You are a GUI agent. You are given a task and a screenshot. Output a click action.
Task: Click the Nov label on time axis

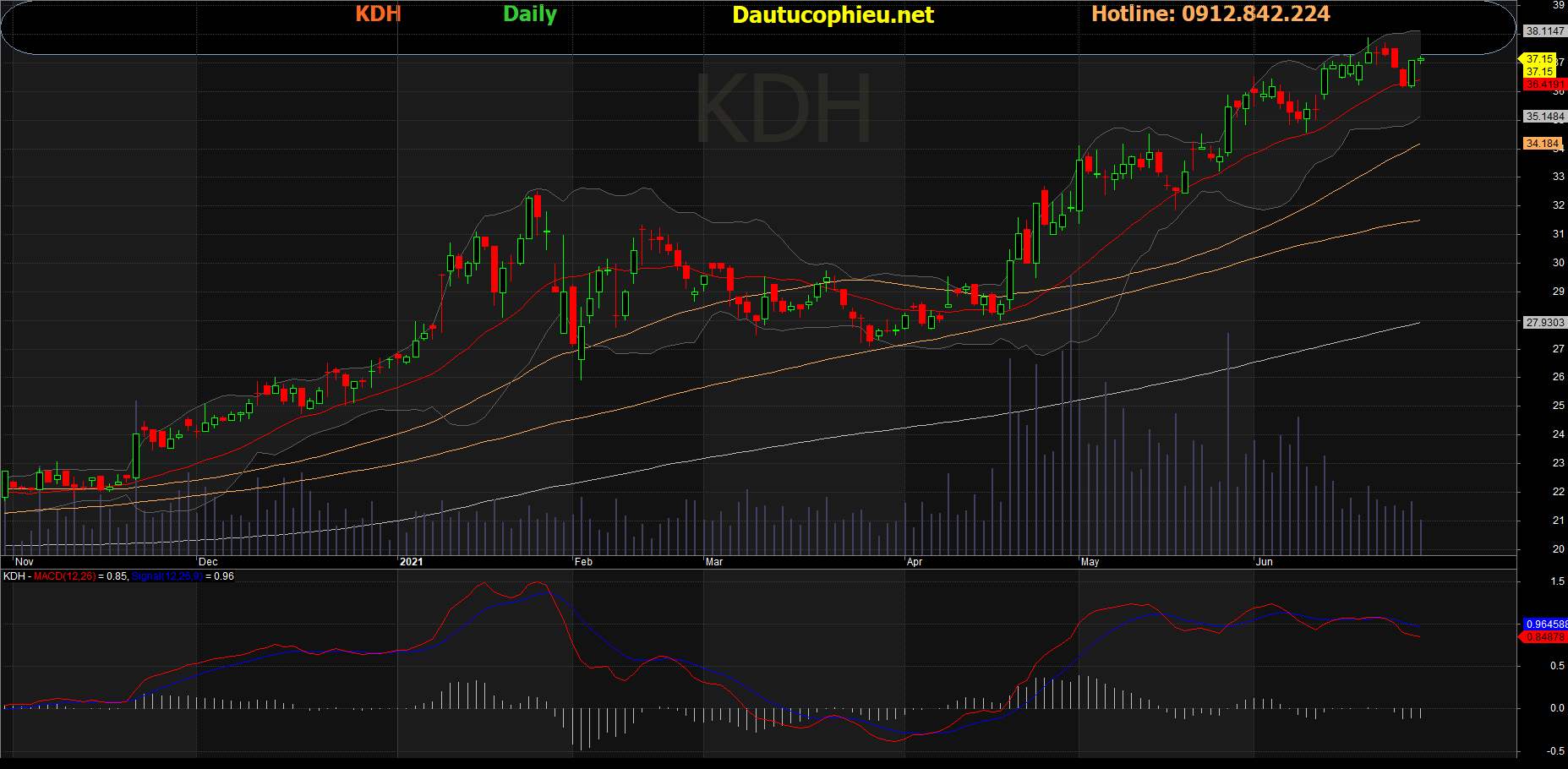(25, 562)
